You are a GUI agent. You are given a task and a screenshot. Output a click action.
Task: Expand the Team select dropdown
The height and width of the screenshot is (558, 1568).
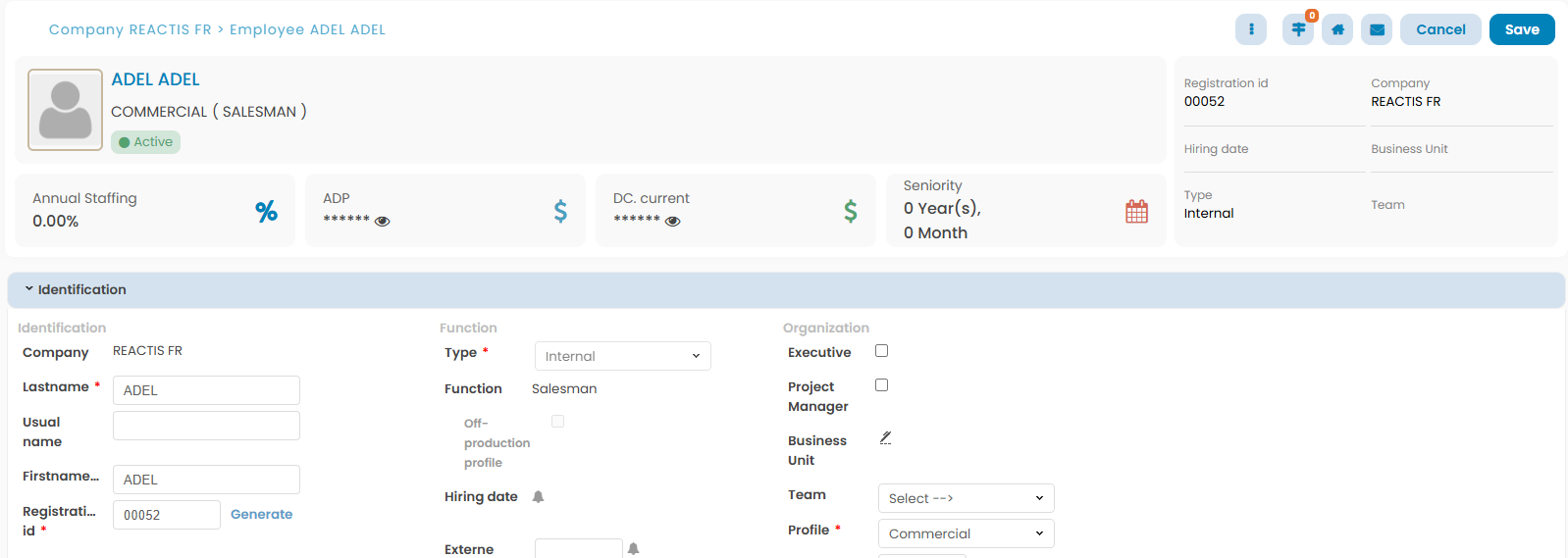(966, 498)
